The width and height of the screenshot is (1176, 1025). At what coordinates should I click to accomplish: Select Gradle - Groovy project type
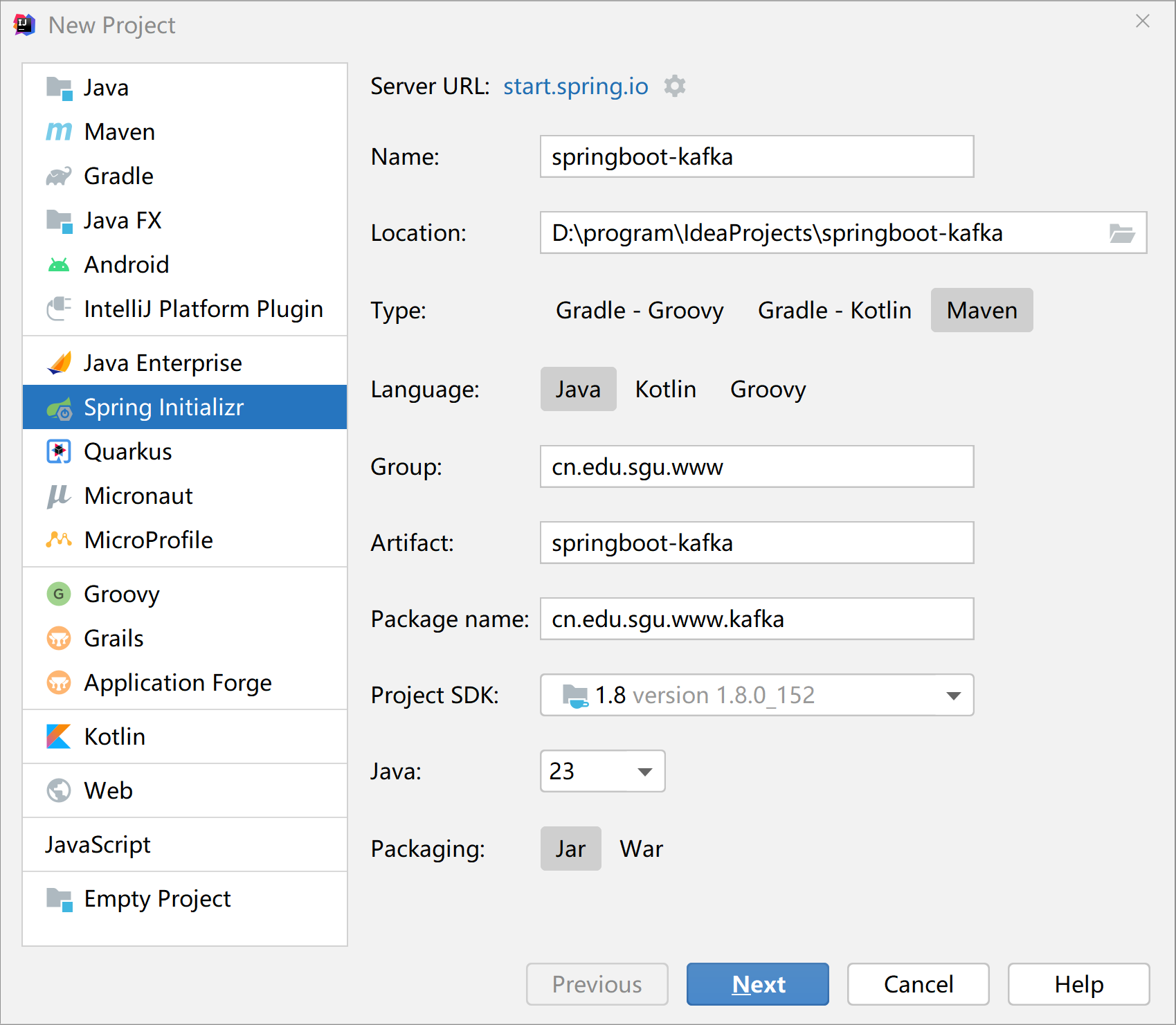[x=640, y=310]
